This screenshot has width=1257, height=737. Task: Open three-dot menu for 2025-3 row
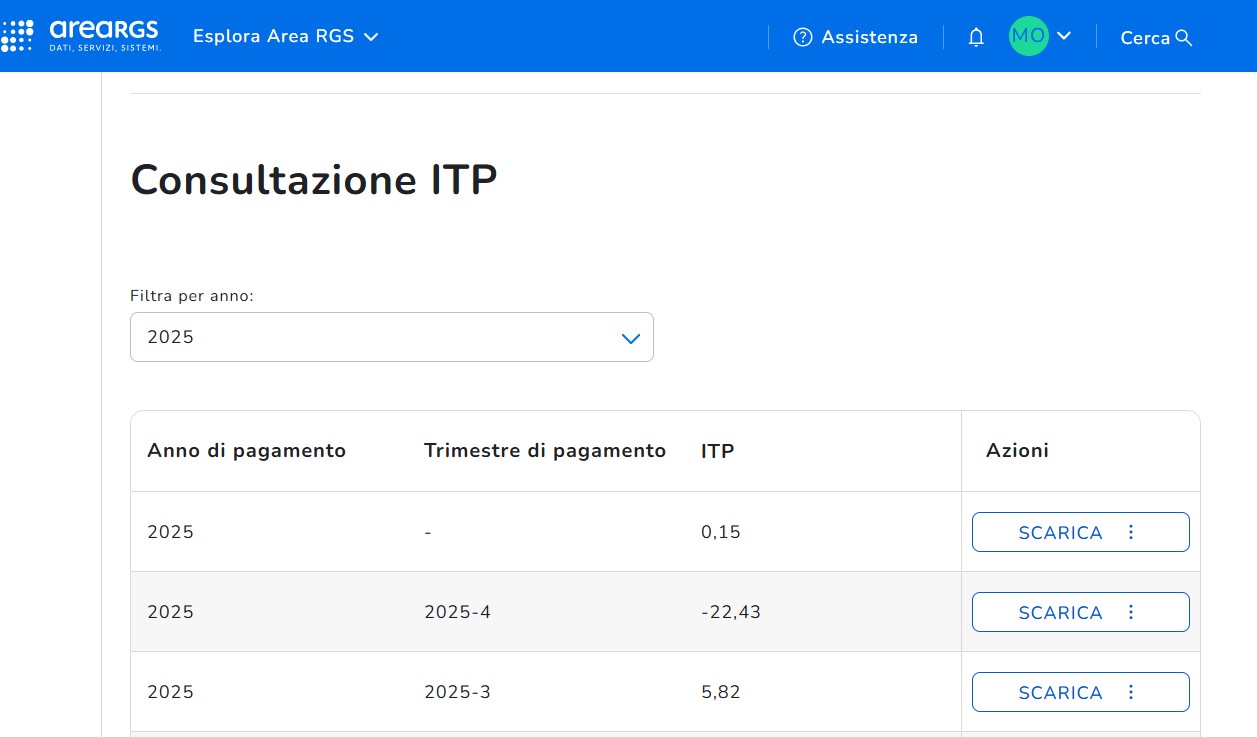[1131, 692]
